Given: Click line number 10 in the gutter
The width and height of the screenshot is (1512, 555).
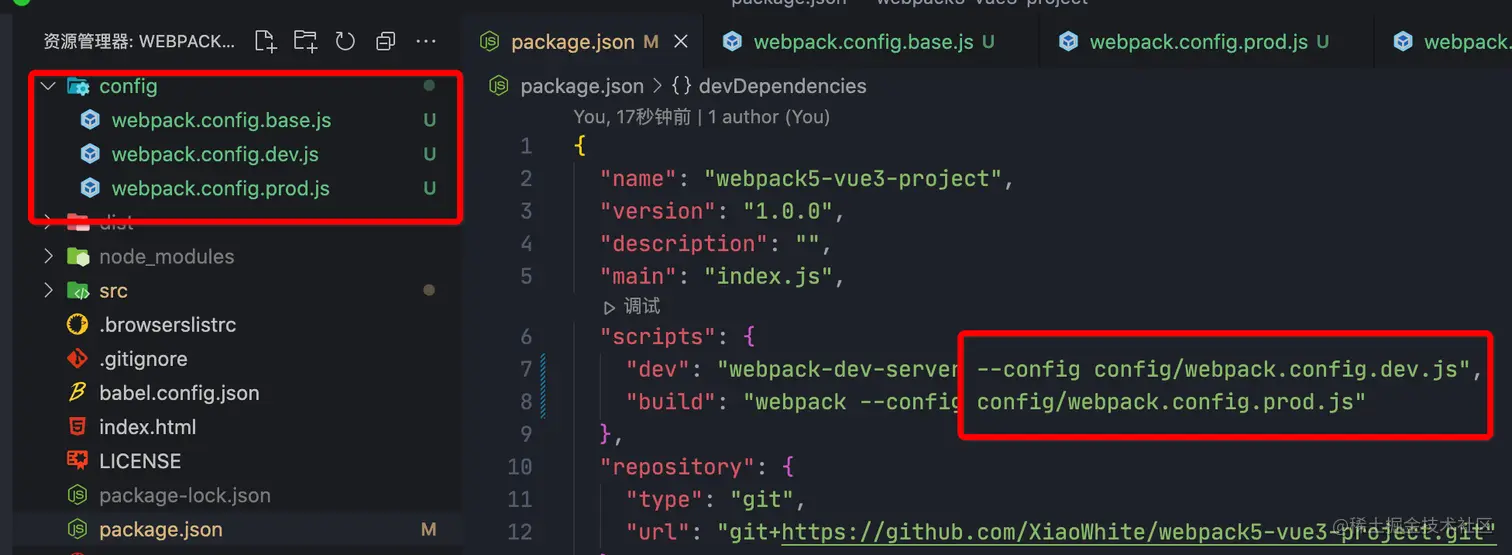Looking at the screenshot, I should pos(520,466).
